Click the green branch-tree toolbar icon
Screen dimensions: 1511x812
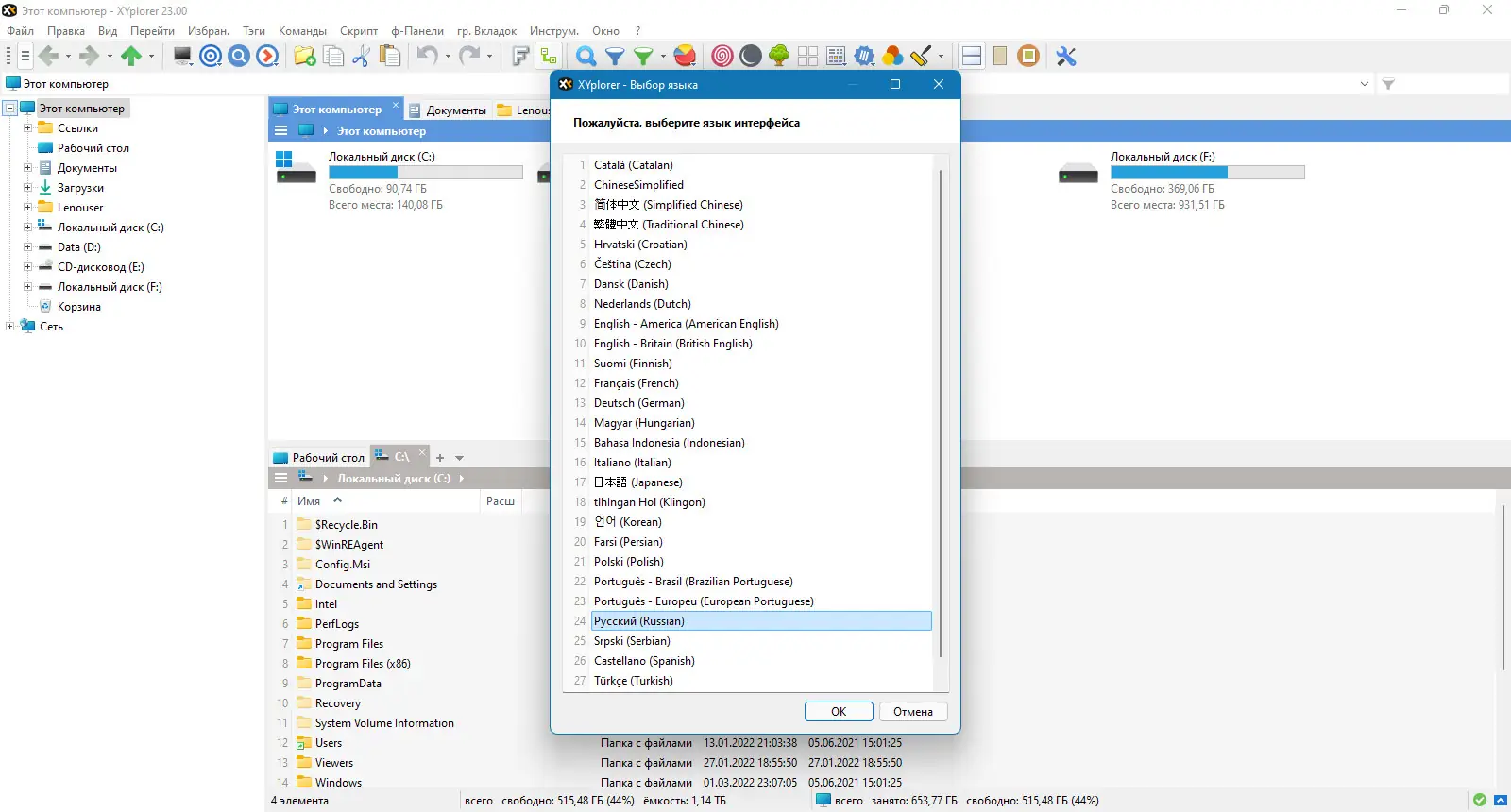point(549,57)
